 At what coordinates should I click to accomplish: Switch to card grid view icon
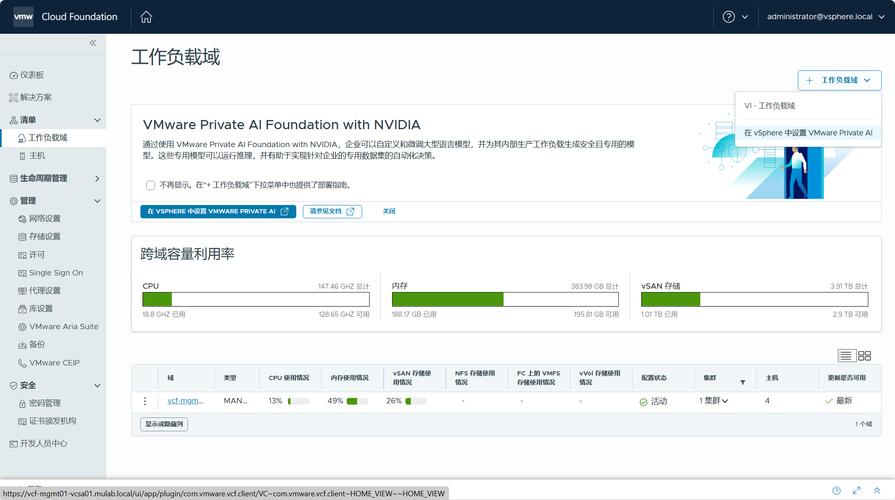click(x=864, y=356)
